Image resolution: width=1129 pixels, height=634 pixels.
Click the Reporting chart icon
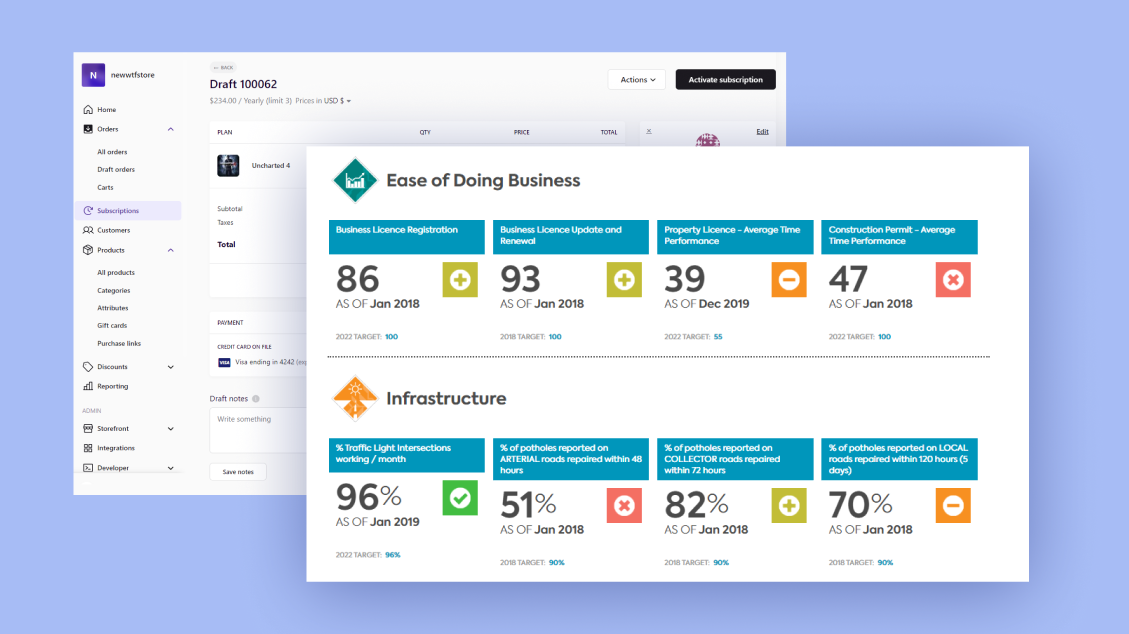pos(88,386)
